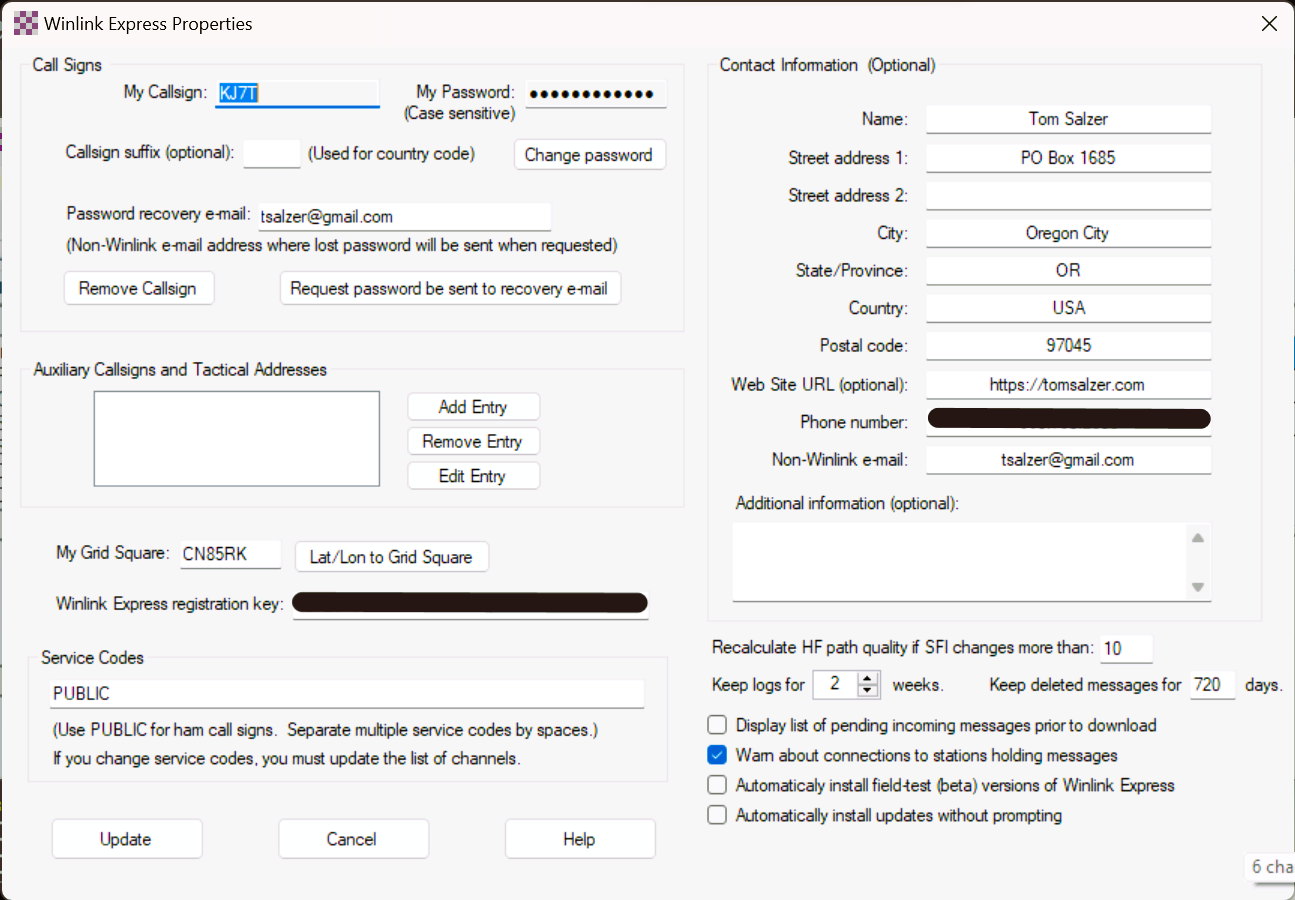
Task: Disable warning about stations holding messages
Action: pyautogui.click(x=717, y=754)
